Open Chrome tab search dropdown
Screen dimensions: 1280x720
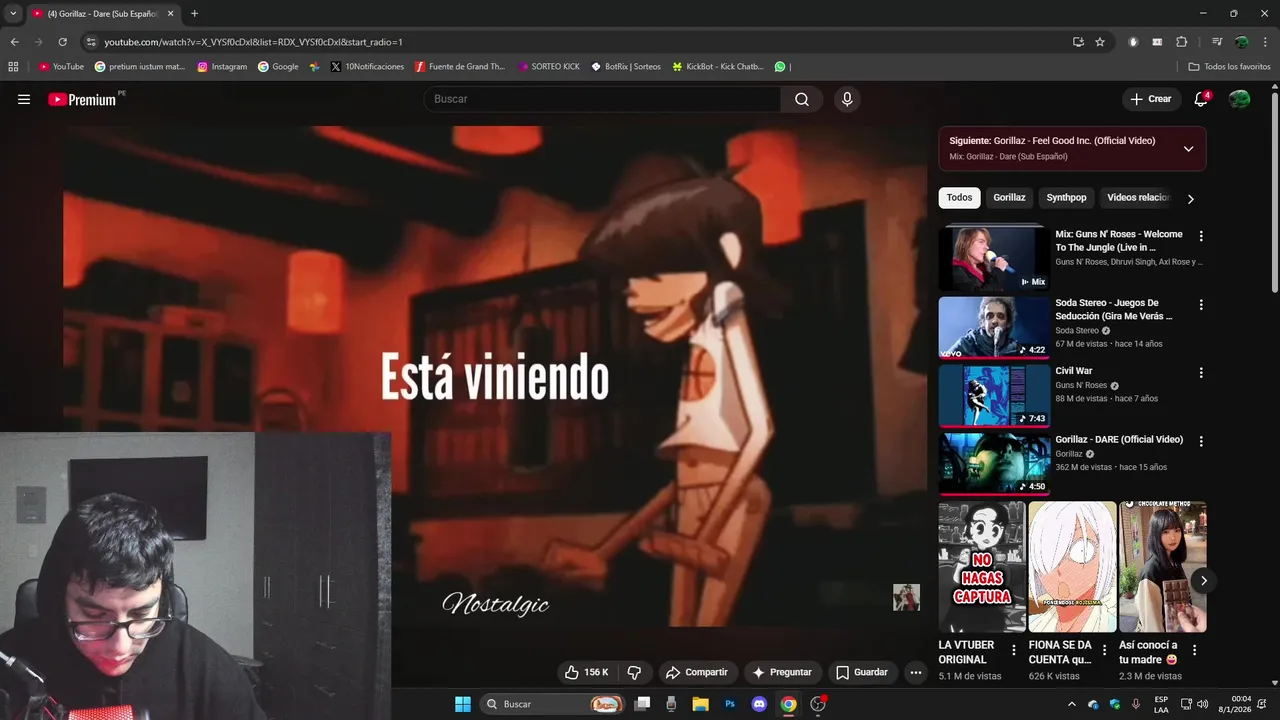13,13
